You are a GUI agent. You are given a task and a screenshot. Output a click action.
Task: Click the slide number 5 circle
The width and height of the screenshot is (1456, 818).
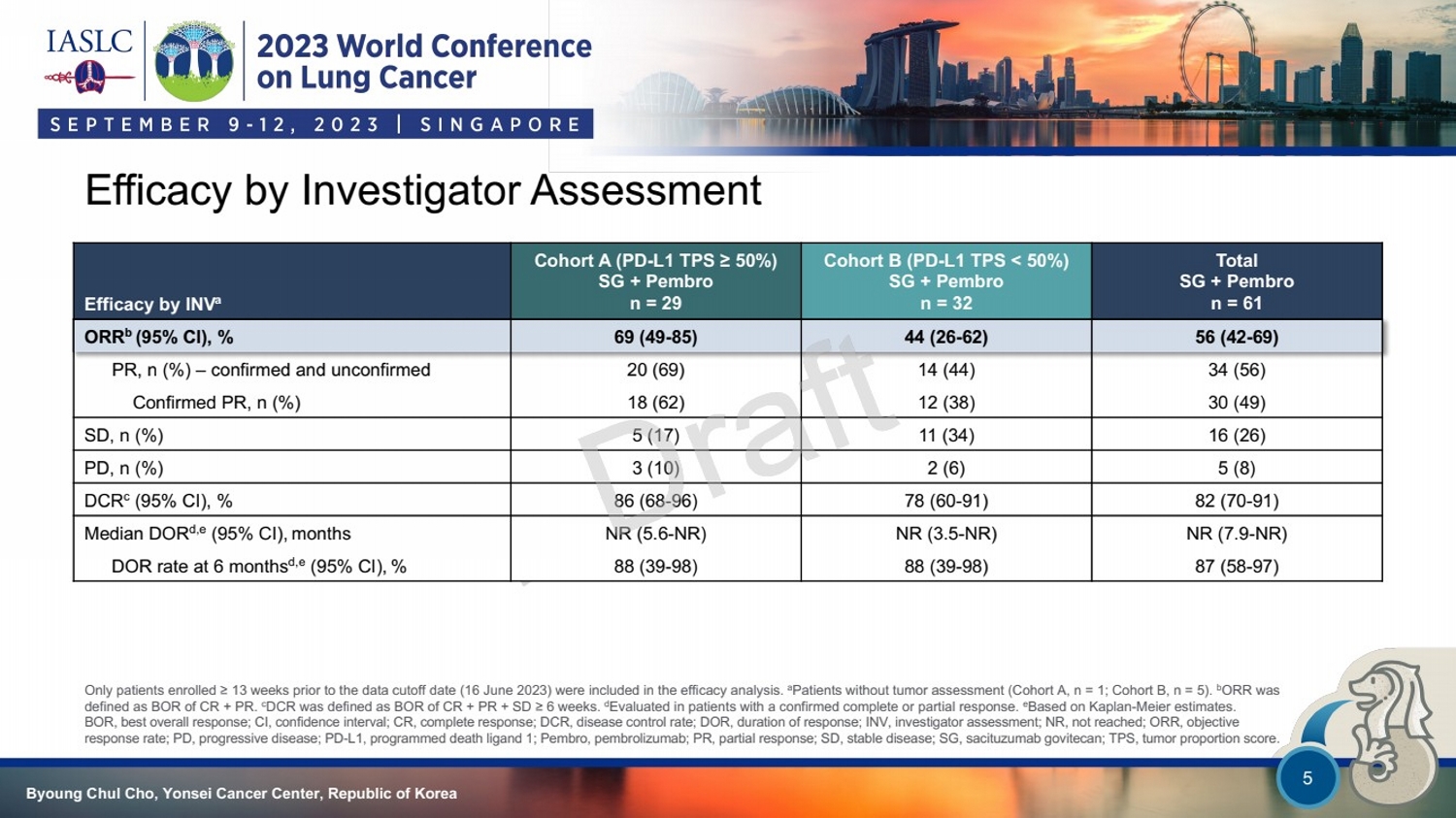(x=1307, y=778)
